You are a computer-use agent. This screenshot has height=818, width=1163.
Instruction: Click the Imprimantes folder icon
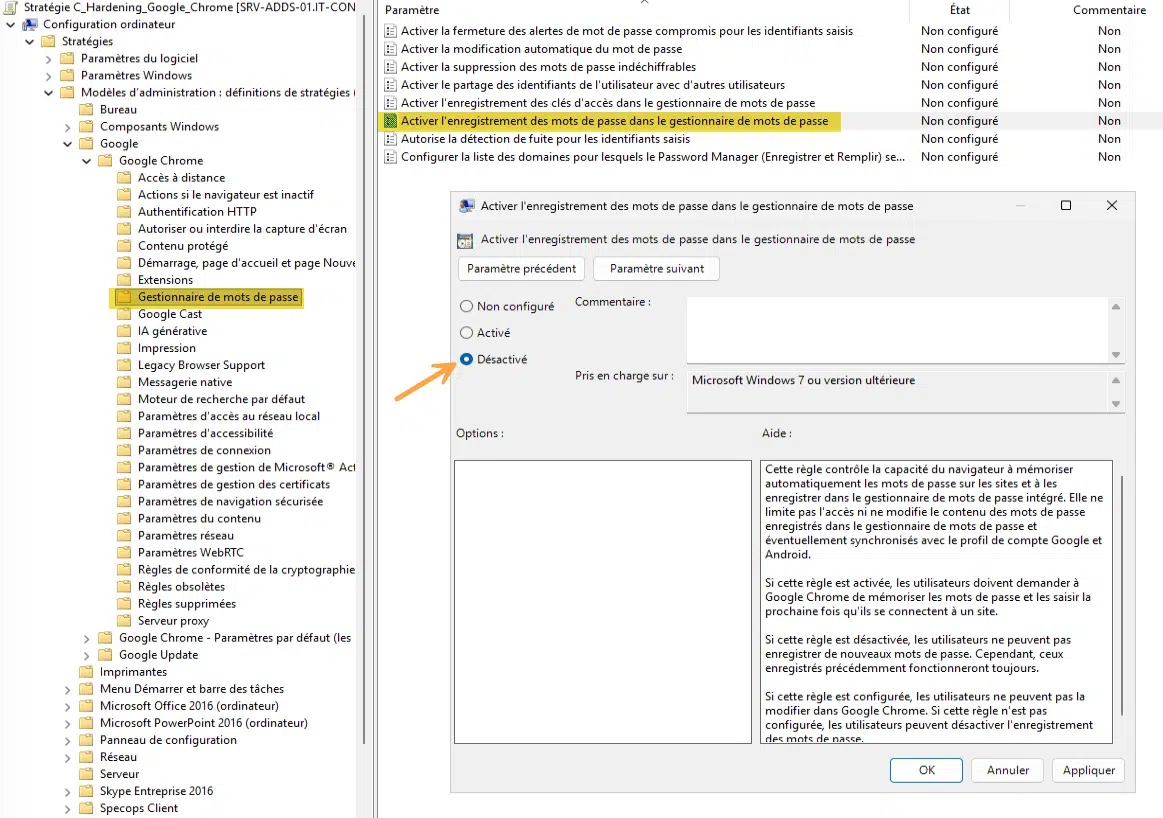[x=86, y=672]
